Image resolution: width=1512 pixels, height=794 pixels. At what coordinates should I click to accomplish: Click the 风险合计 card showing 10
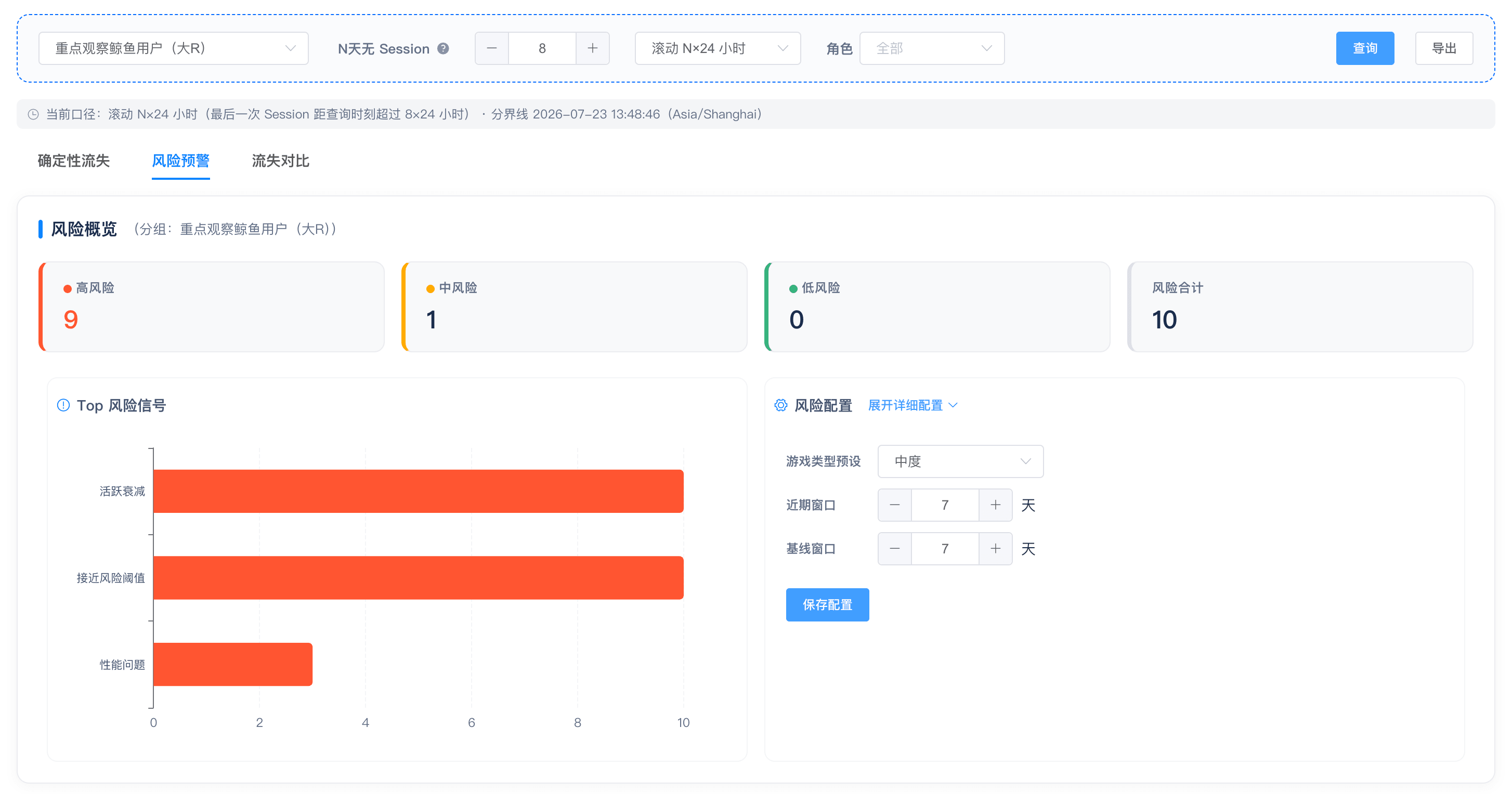(x=1300, y=307)
